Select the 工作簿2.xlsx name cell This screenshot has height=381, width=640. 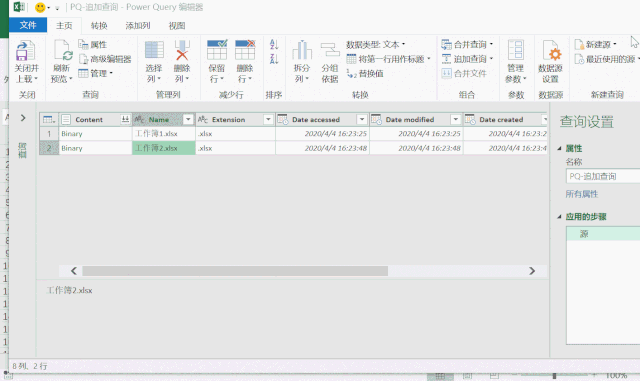pos(164,148)
